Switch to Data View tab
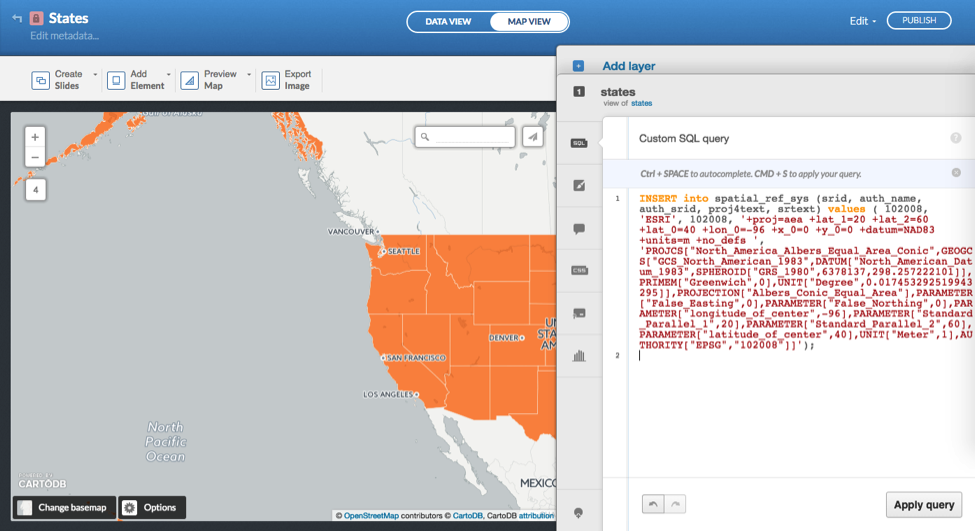This screenshot has width=975, height=532. (448, 21)
